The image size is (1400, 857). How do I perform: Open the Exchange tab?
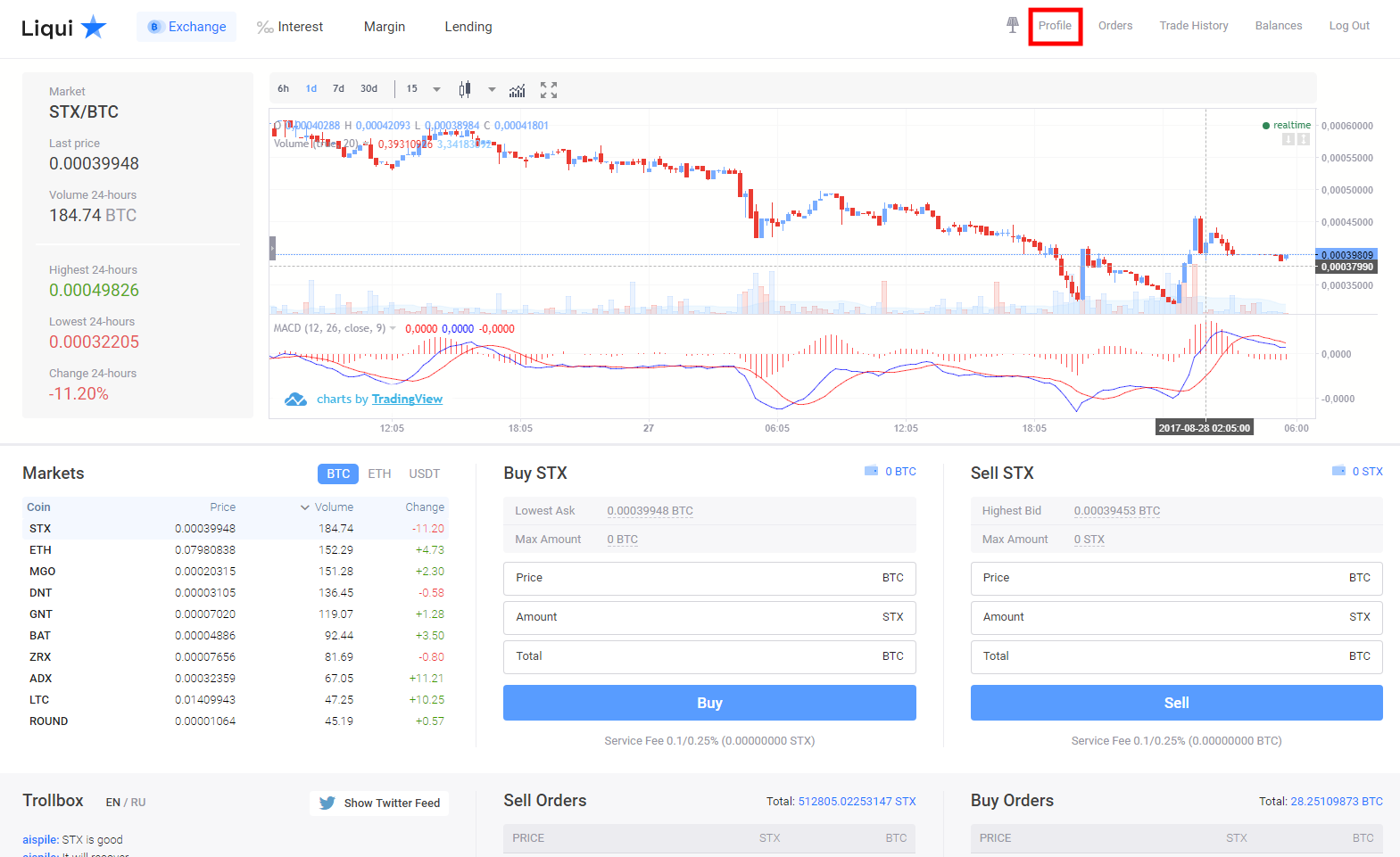click(186, 27)
